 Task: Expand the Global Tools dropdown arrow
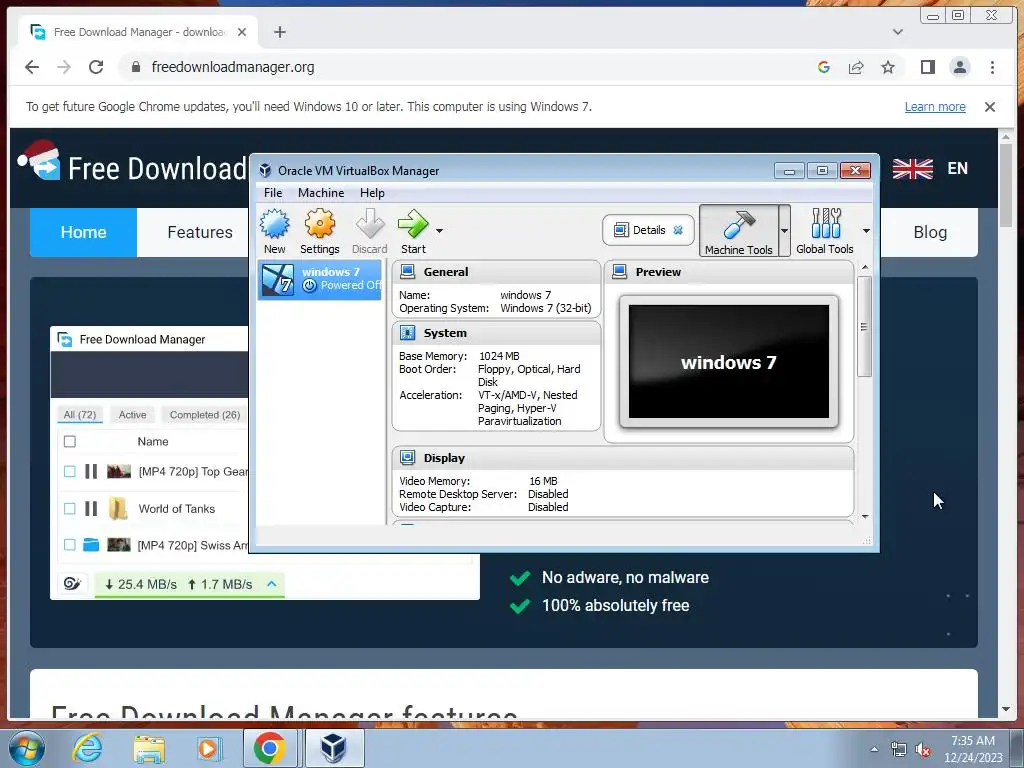[866, 231]
